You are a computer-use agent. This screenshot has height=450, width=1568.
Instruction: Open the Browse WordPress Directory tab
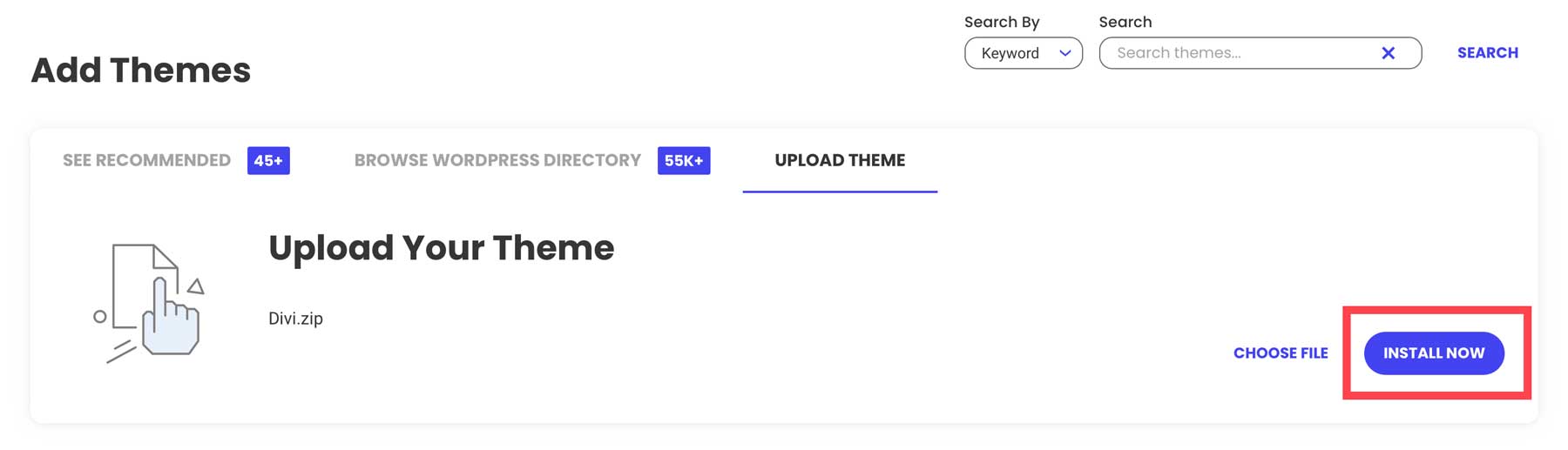pos(497,160)
